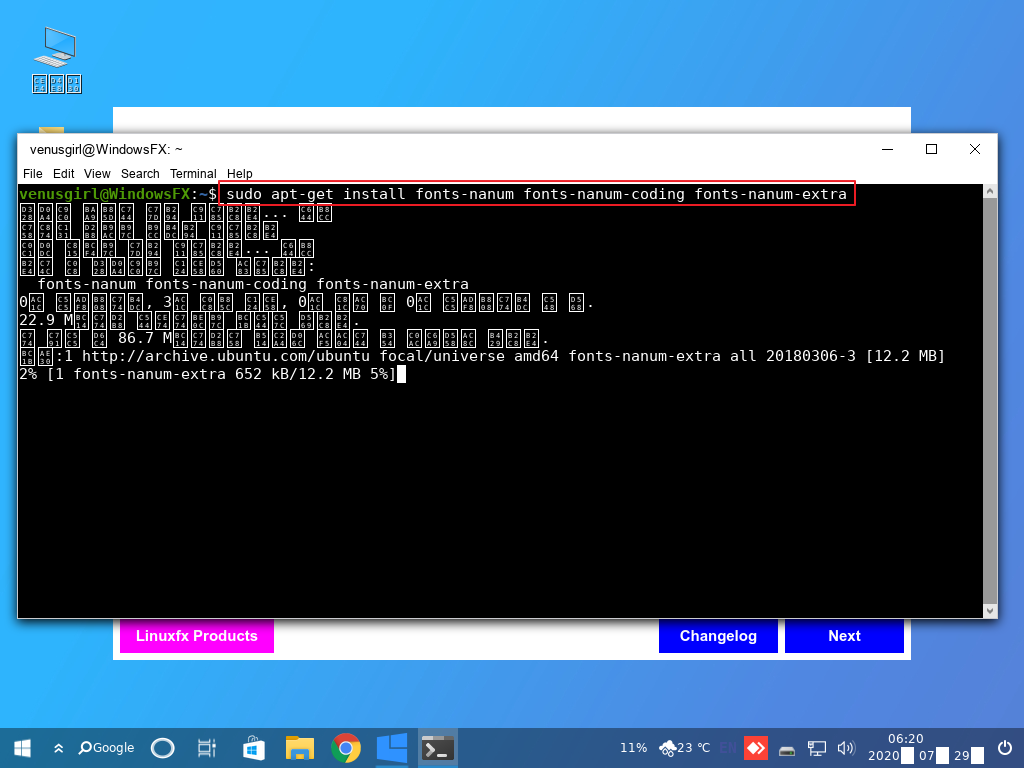The height and width of the screenshot is (768, 1024).
Task: Click the 11% indicator in tray
Action: click(633, 748)
